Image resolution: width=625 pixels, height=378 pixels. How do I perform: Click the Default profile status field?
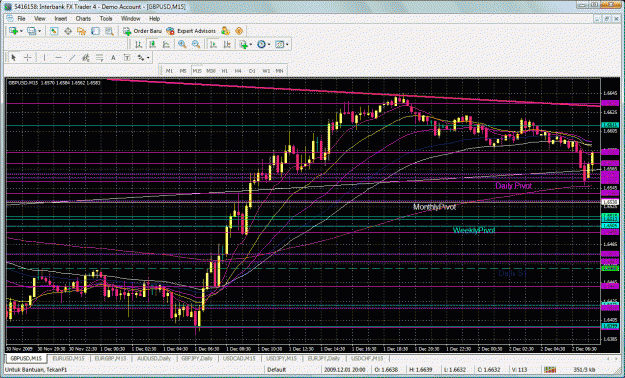coord(276,370)
